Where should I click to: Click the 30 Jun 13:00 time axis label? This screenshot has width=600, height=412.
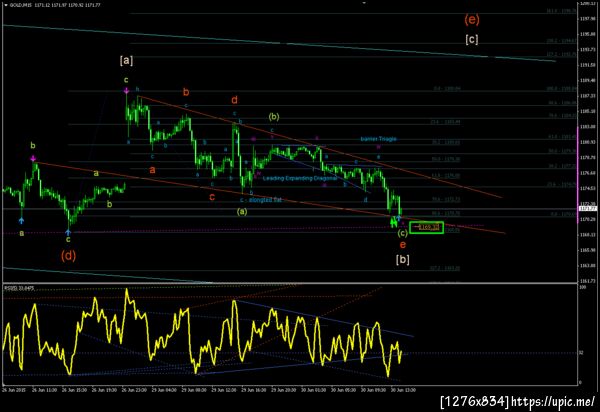403,390
